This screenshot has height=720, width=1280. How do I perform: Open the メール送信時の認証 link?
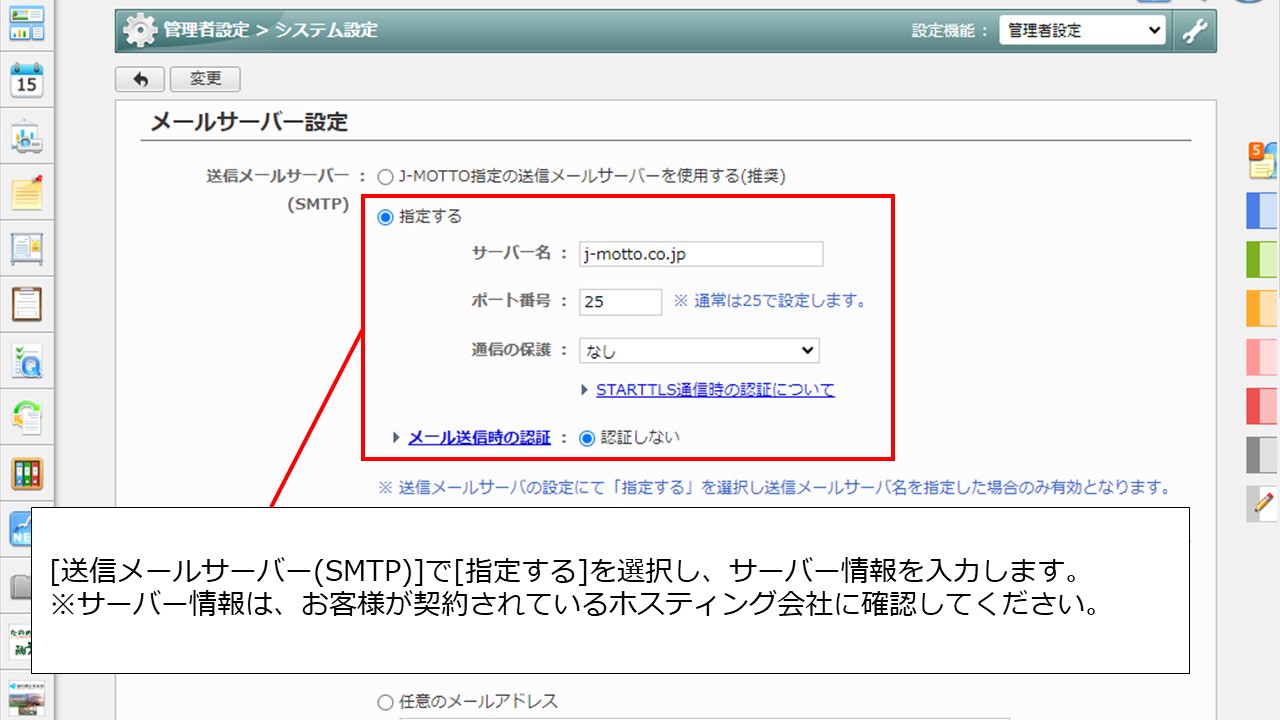pos(479,437)
